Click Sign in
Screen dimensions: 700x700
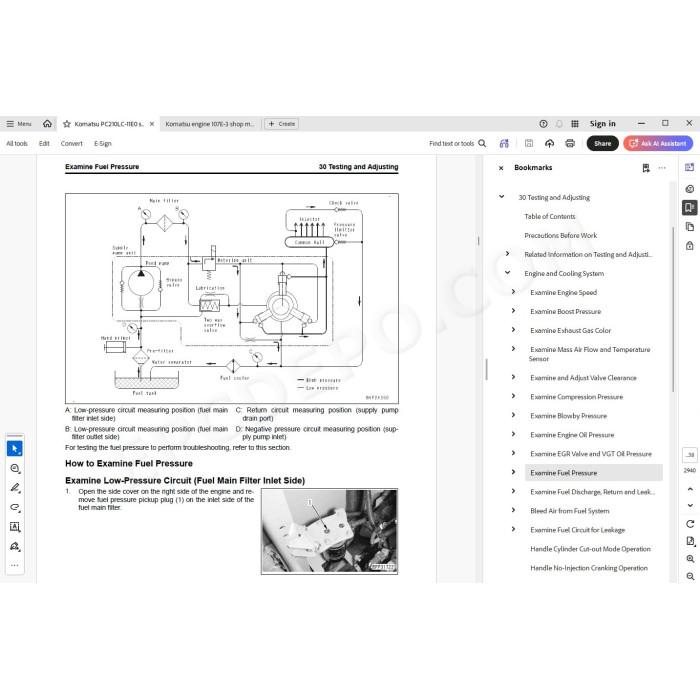[602, 124]
